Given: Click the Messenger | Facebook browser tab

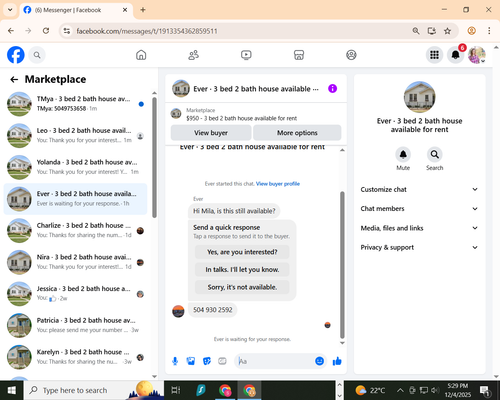Looking at the screenshot, I should [76, 10].
